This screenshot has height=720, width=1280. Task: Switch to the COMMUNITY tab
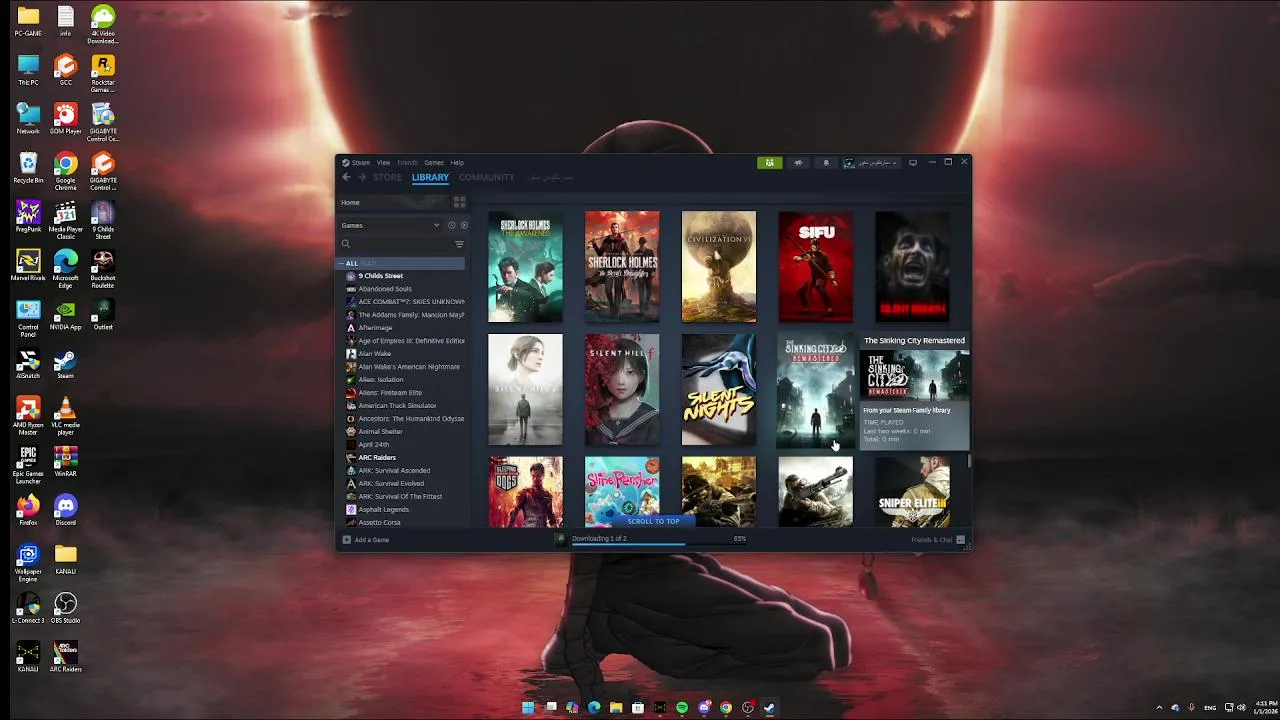point(487,177)
